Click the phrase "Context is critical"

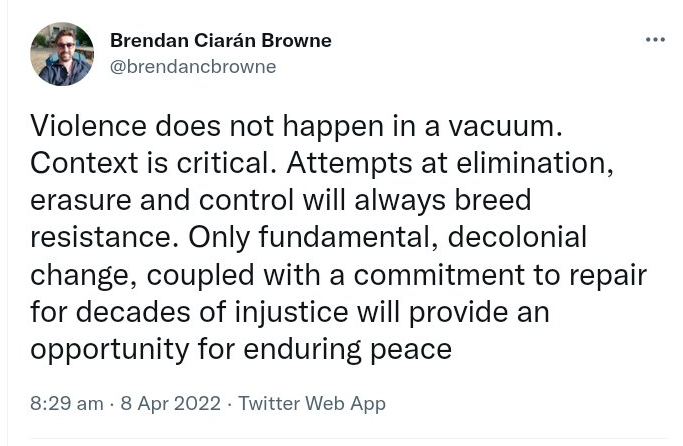tap(143, 162)
